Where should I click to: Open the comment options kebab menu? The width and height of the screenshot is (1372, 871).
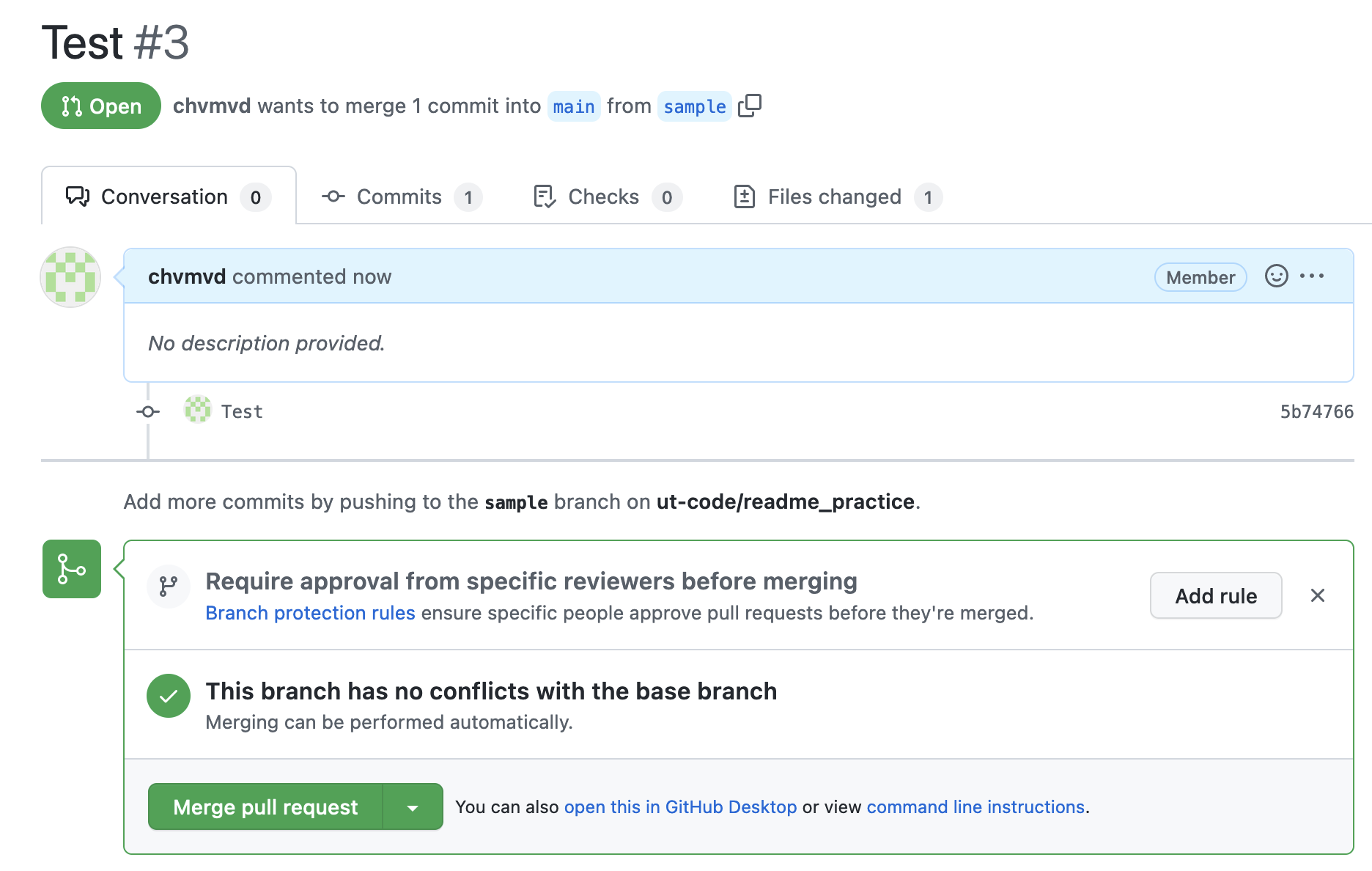(x=1313, y=276)
